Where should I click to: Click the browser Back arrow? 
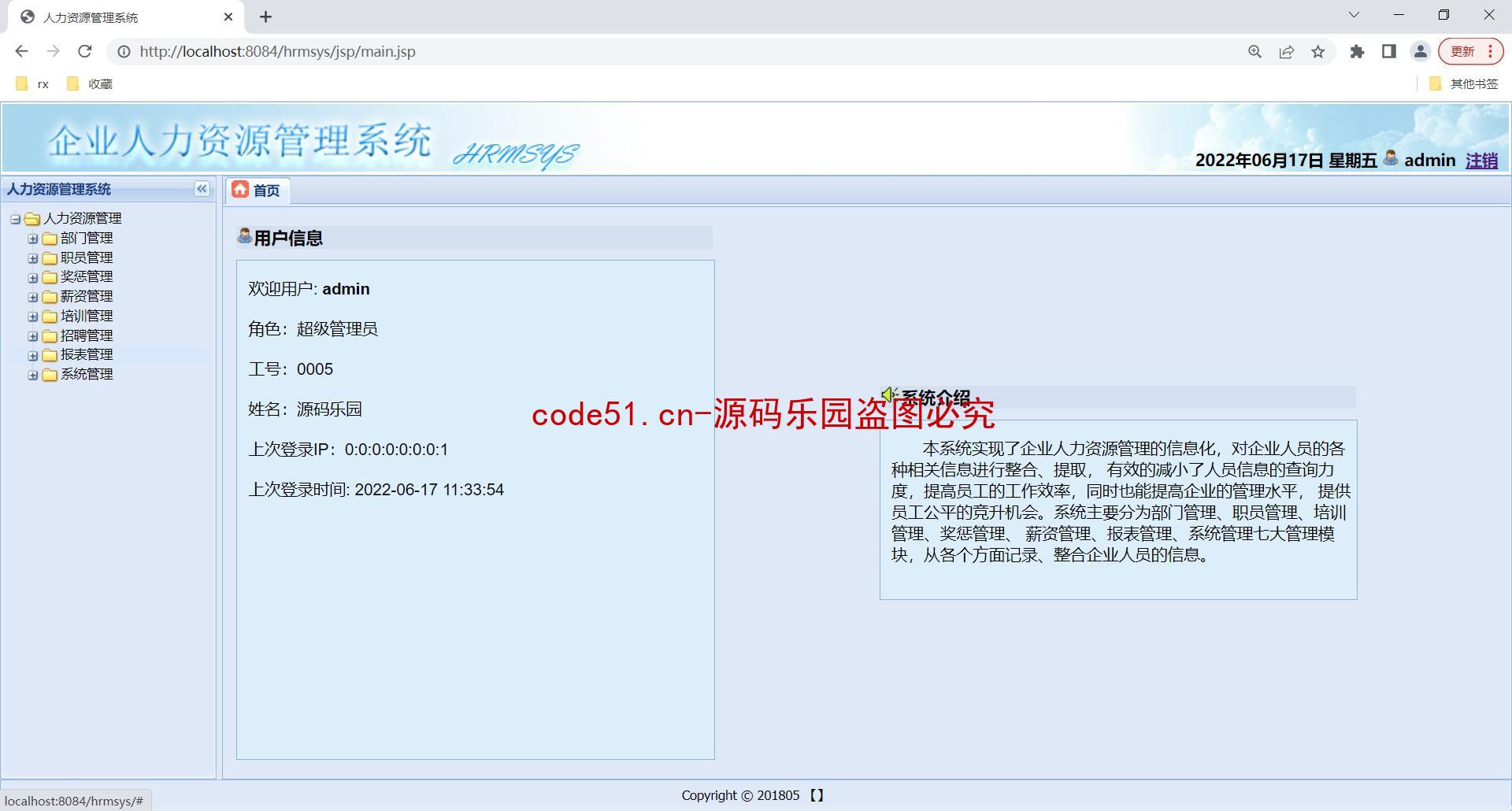tap(21, 51)
